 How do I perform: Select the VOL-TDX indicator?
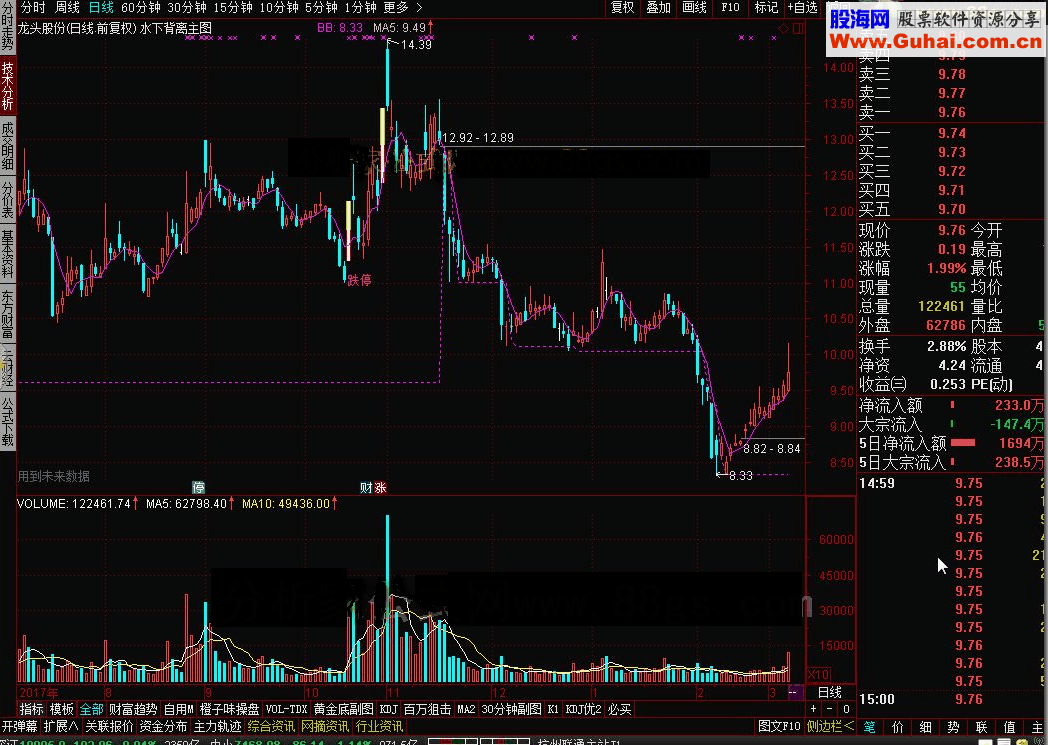(286, 709)
